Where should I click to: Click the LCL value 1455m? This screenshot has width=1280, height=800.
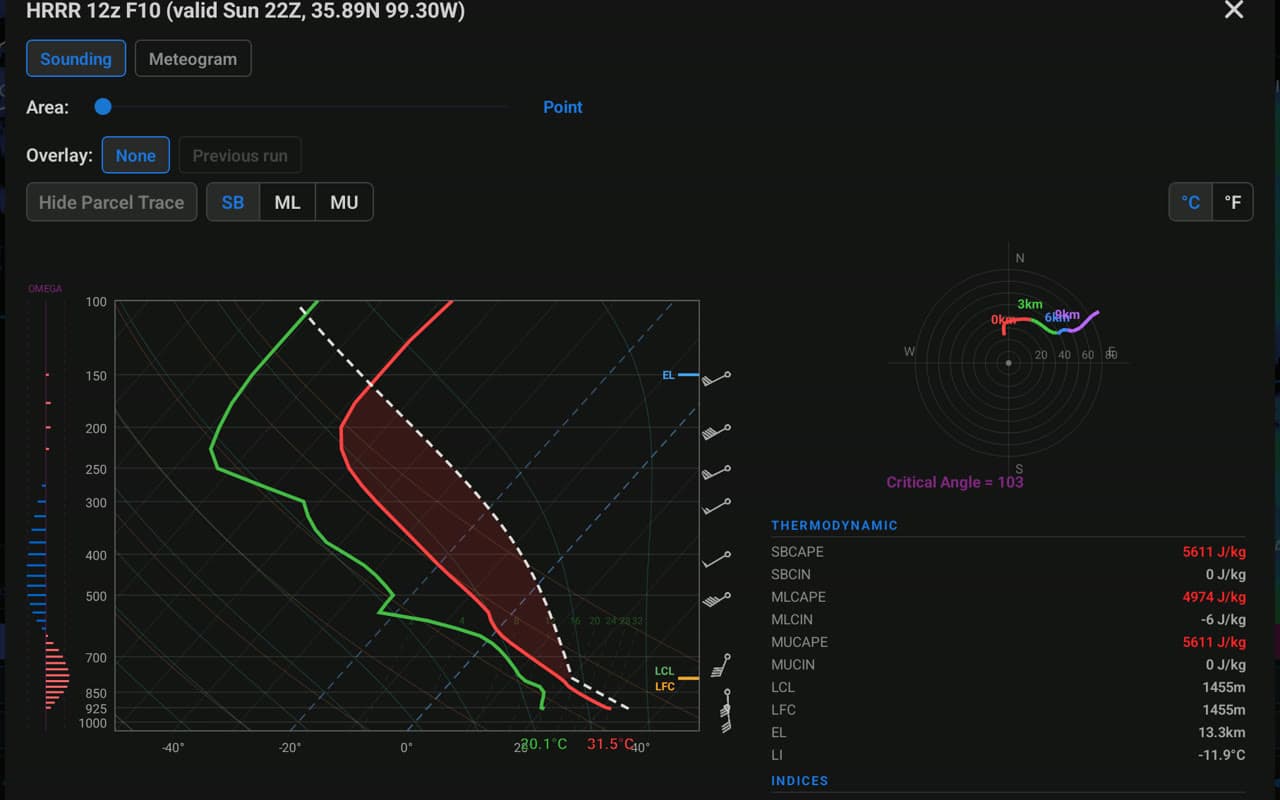(1223, 687)
